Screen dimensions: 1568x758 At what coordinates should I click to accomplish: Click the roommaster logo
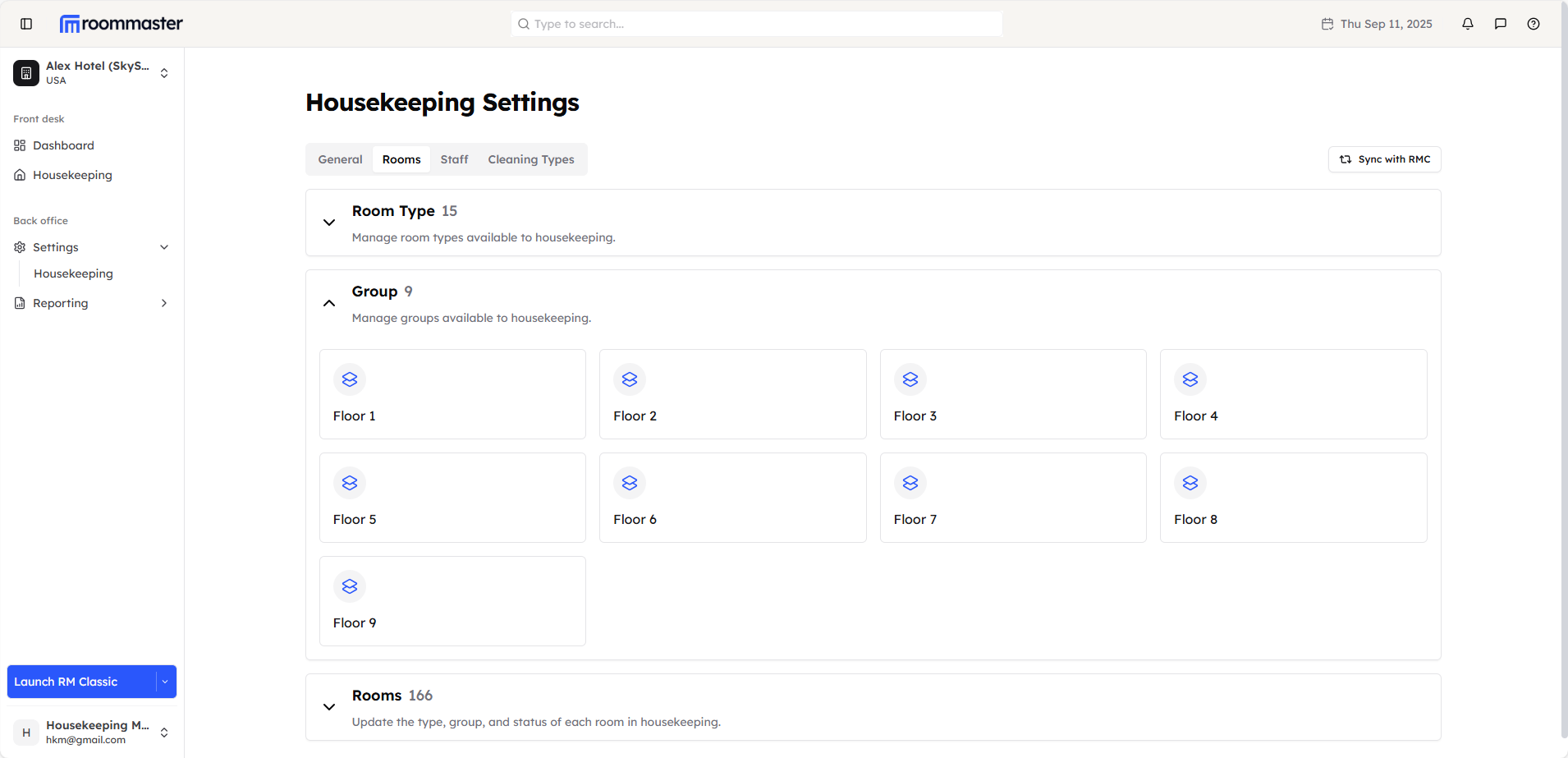click(121, 24)
